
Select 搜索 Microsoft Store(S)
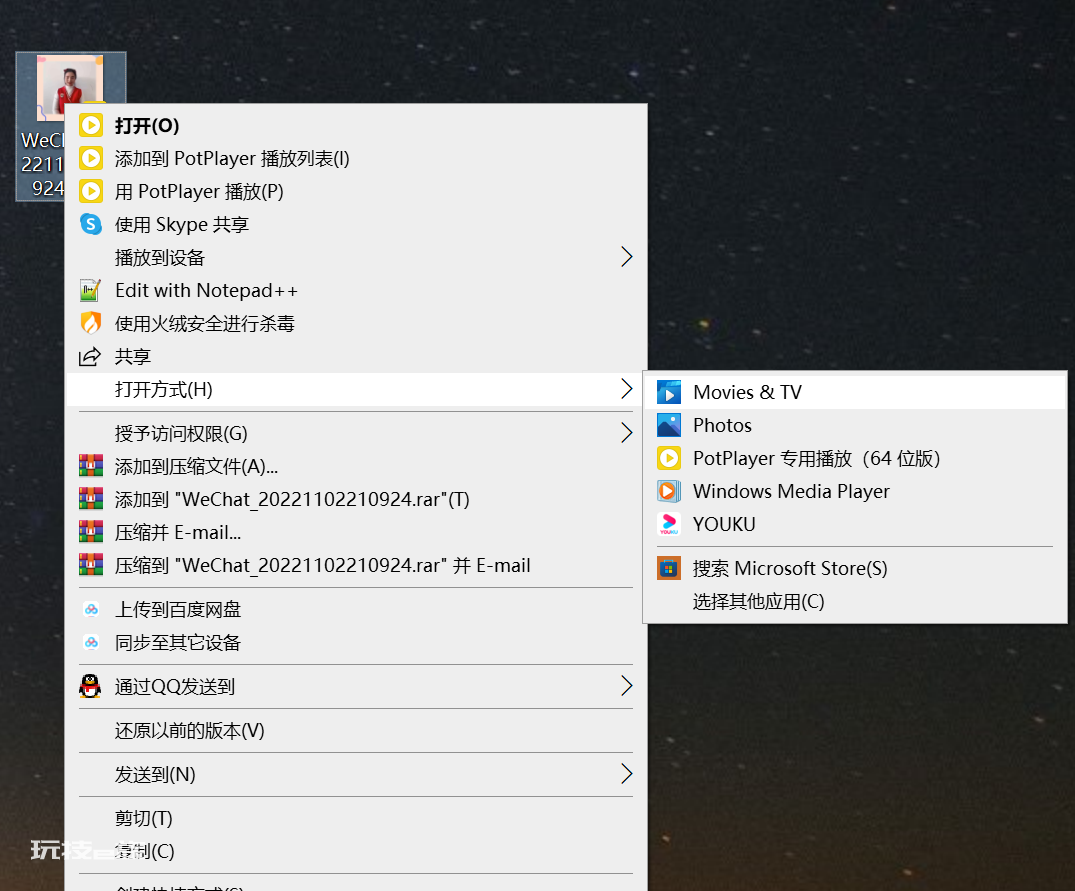[855, 568]
